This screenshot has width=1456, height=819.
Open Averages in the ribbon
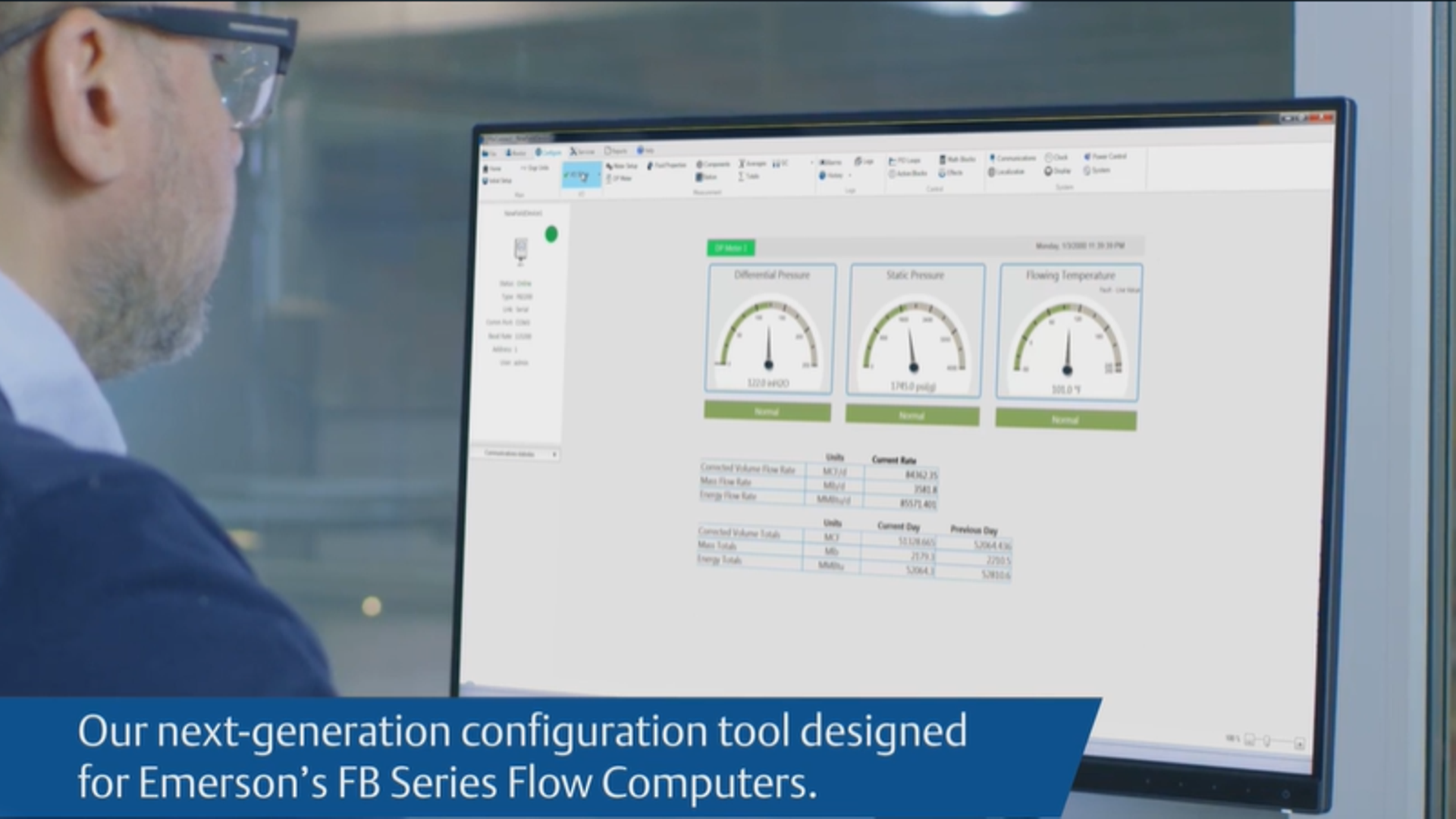[x=753, y=164]
